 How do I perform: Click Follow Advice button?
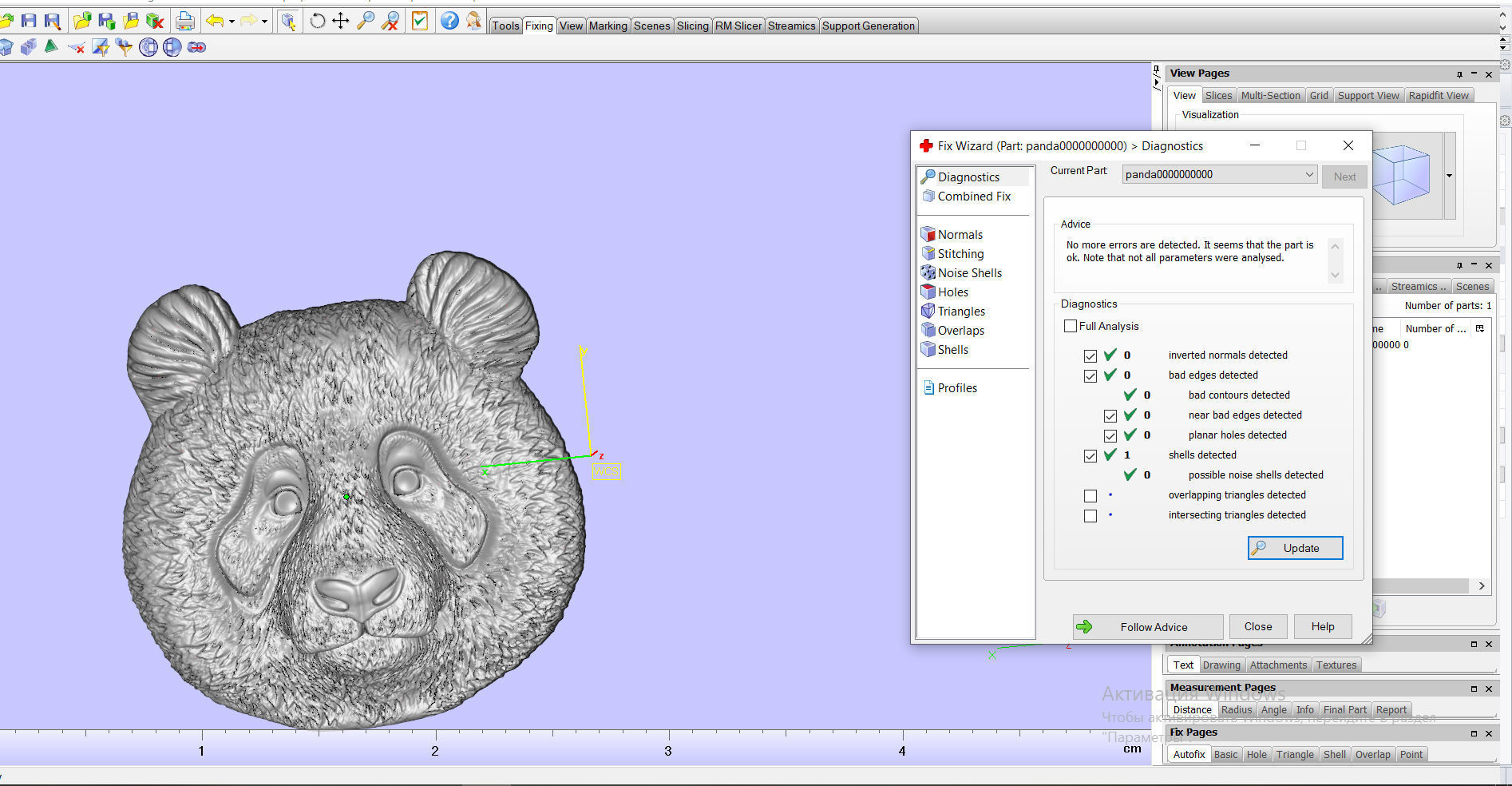coord(1148,627)
